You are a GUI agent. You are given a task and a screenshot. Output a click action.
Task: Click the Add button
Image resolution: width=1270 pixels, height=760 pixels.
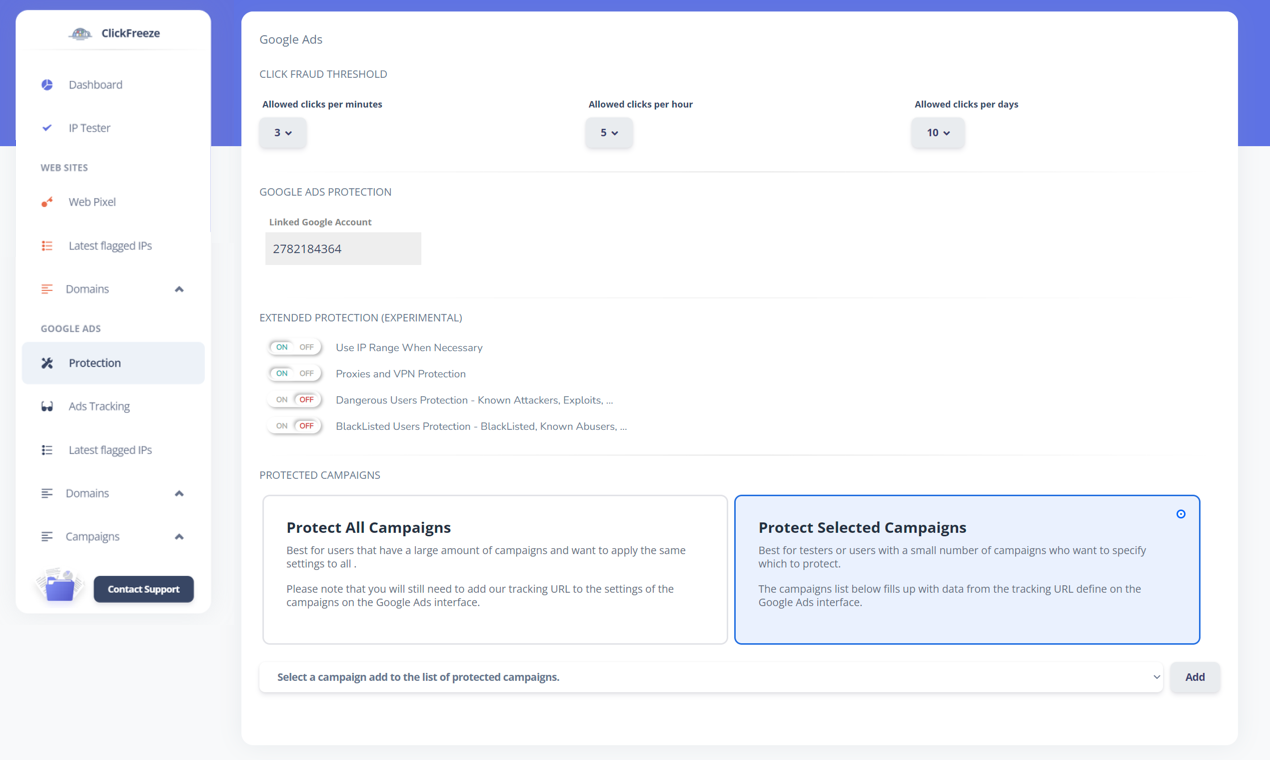[x=1195, y=677]
